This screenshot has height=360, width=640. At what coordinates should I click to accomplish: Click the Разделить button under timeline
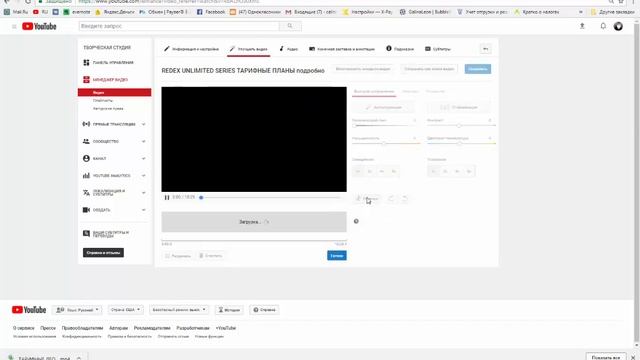coord(177,256)
